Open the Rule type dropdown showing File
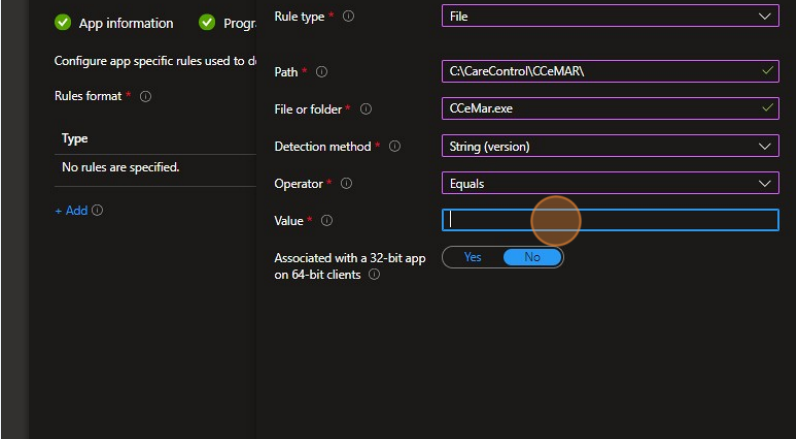This screenshot has width=796, height=439. (610, 17)
